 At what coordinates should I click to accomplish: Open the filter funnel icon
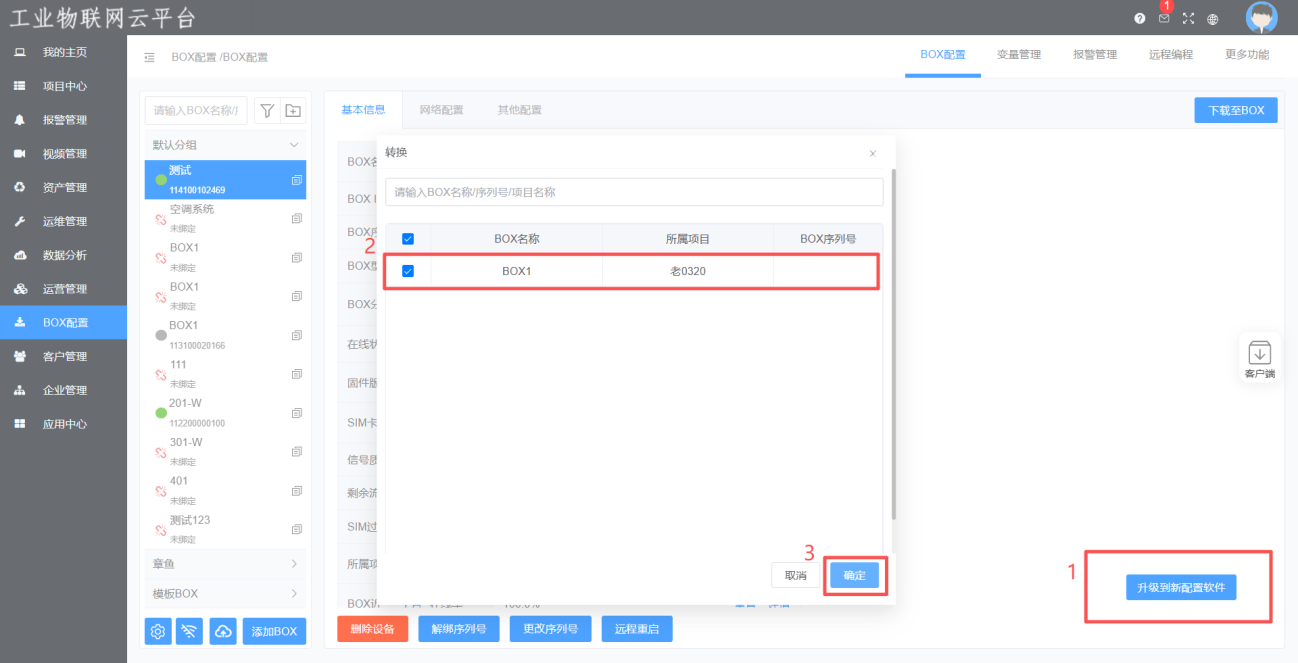267,111
